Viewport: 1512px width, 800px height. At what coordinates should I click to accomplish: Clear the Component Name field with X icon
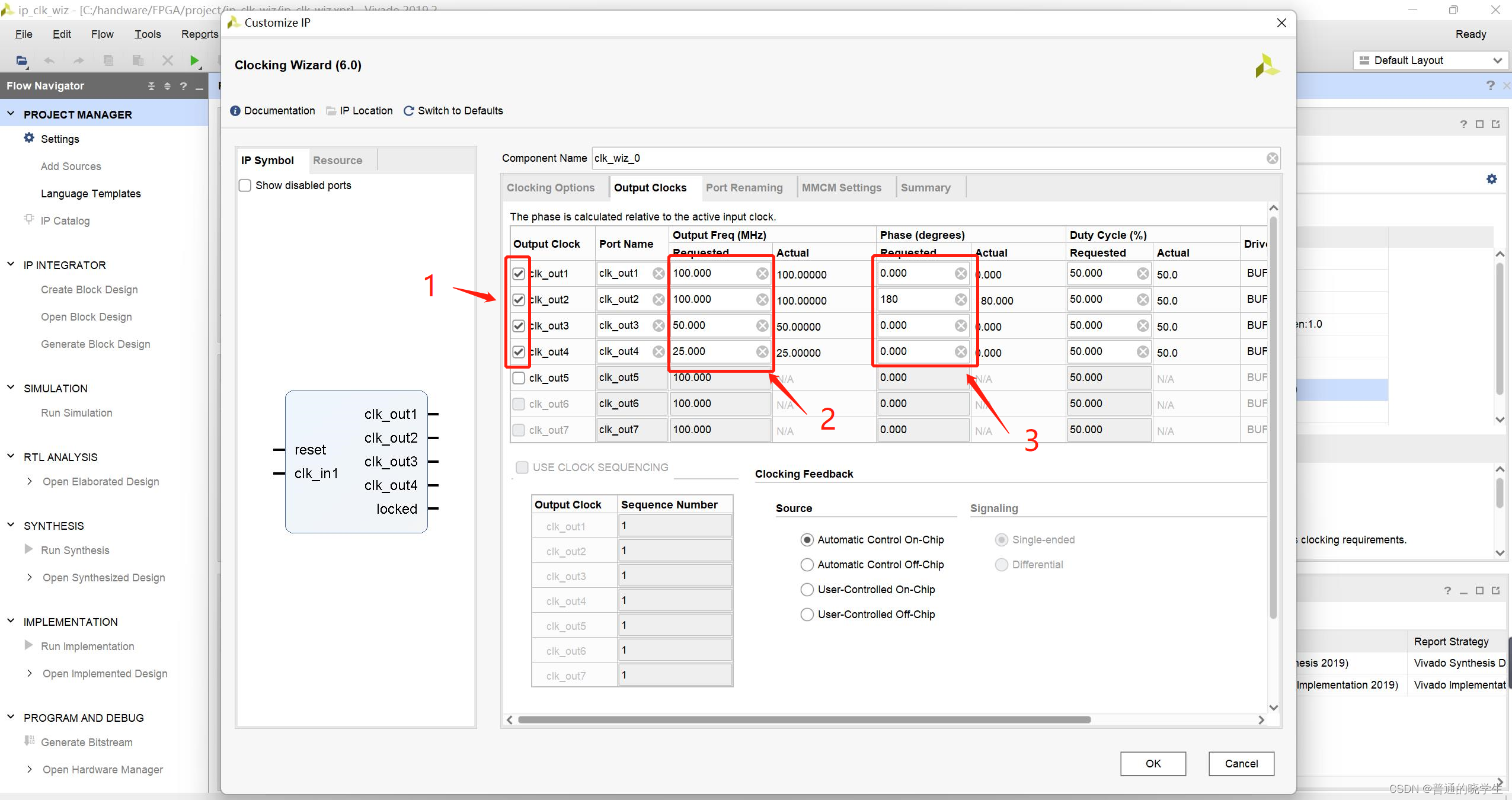1272,158
